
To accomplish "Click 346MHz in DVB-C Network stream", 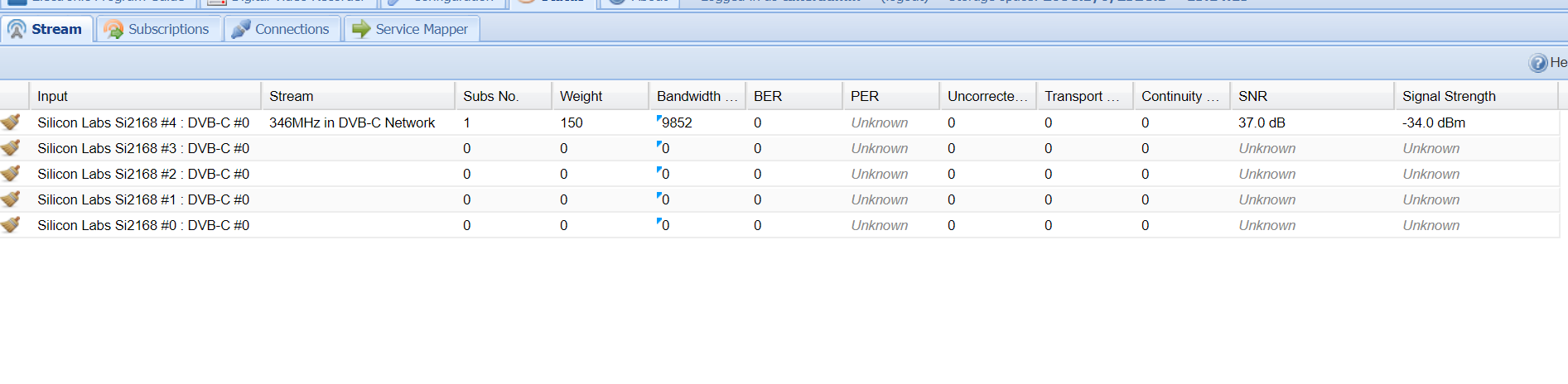I will coord(352,122).
